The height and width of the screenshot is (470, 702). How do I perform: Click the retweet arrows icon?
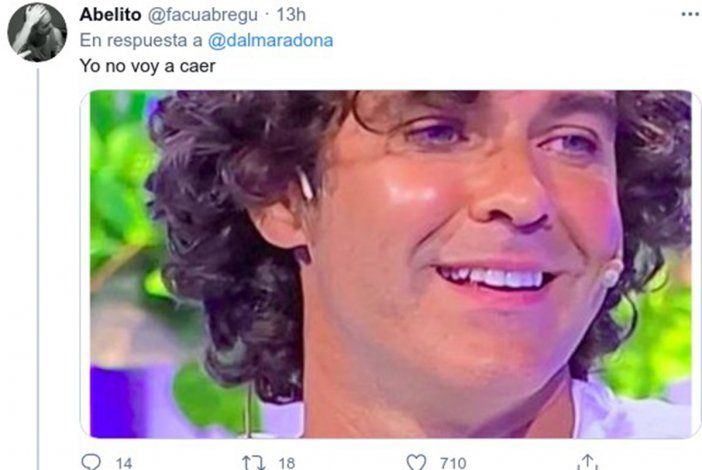(x=253, y=462)
